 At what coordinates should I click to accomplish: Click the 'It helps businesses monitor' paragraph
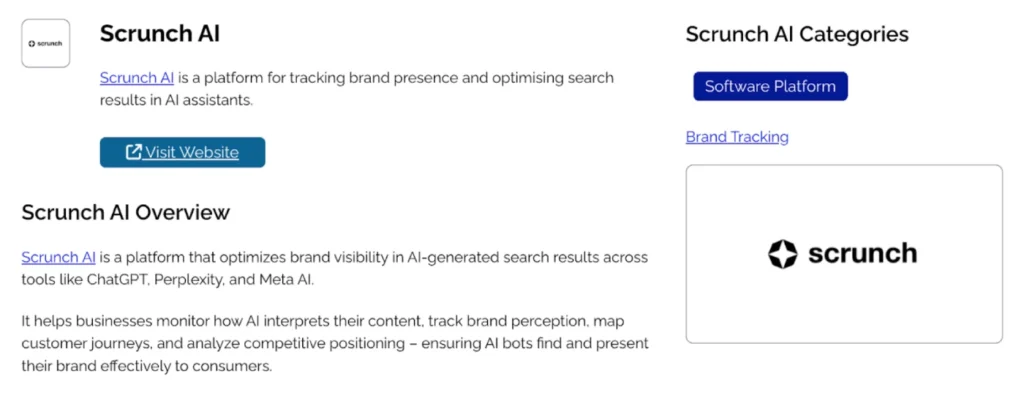coord(336,344)
